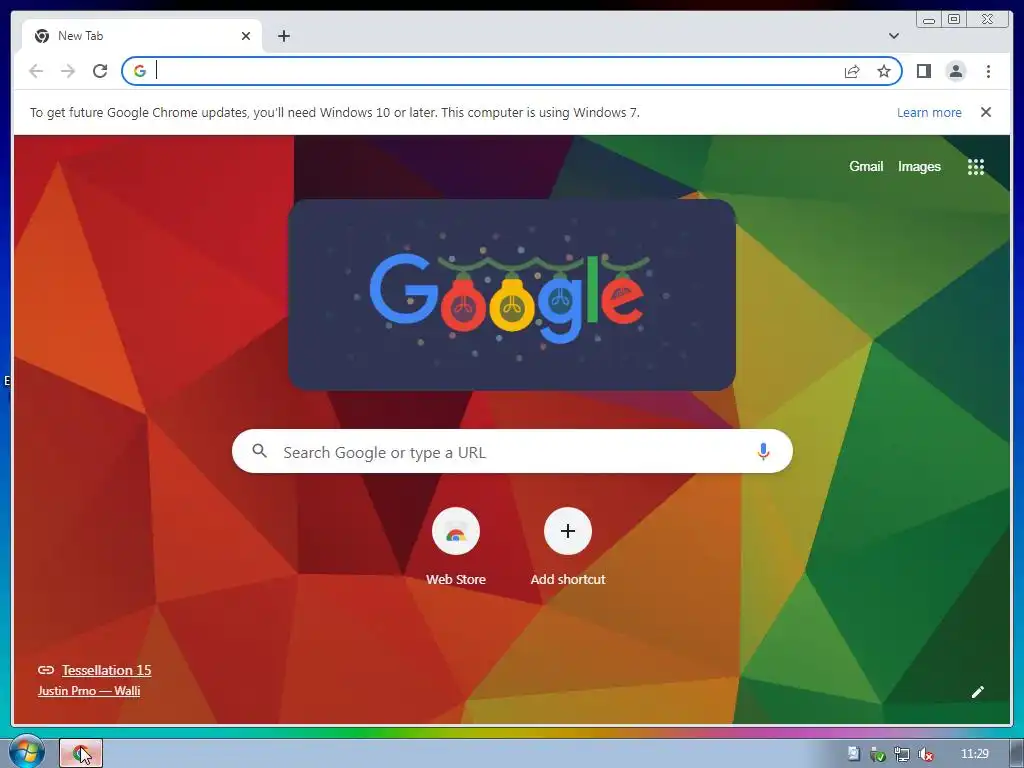Image resolution: width=1024 pixels, height=768 pixels.
Task: Click the Chrome taskbar button
Action: point(81,753)
